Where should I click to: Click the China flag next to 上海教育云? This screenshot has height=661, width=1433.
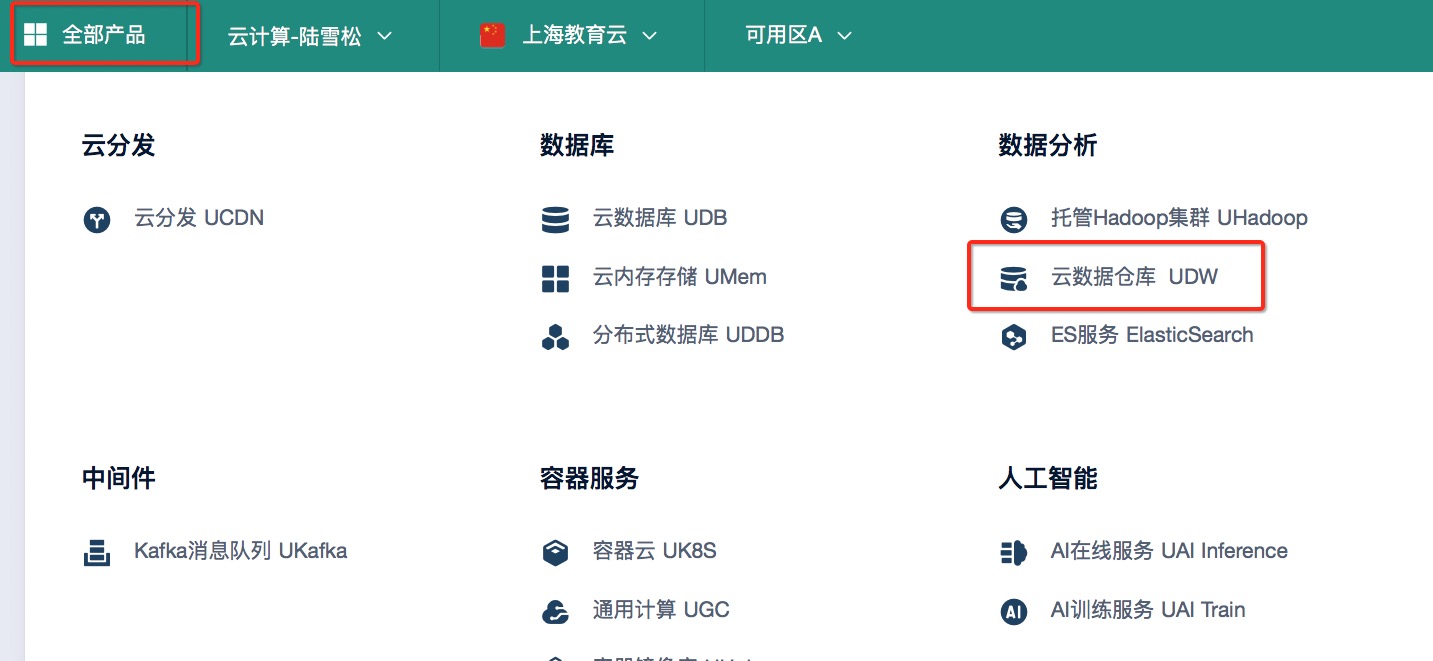click(x=492, y=36)
